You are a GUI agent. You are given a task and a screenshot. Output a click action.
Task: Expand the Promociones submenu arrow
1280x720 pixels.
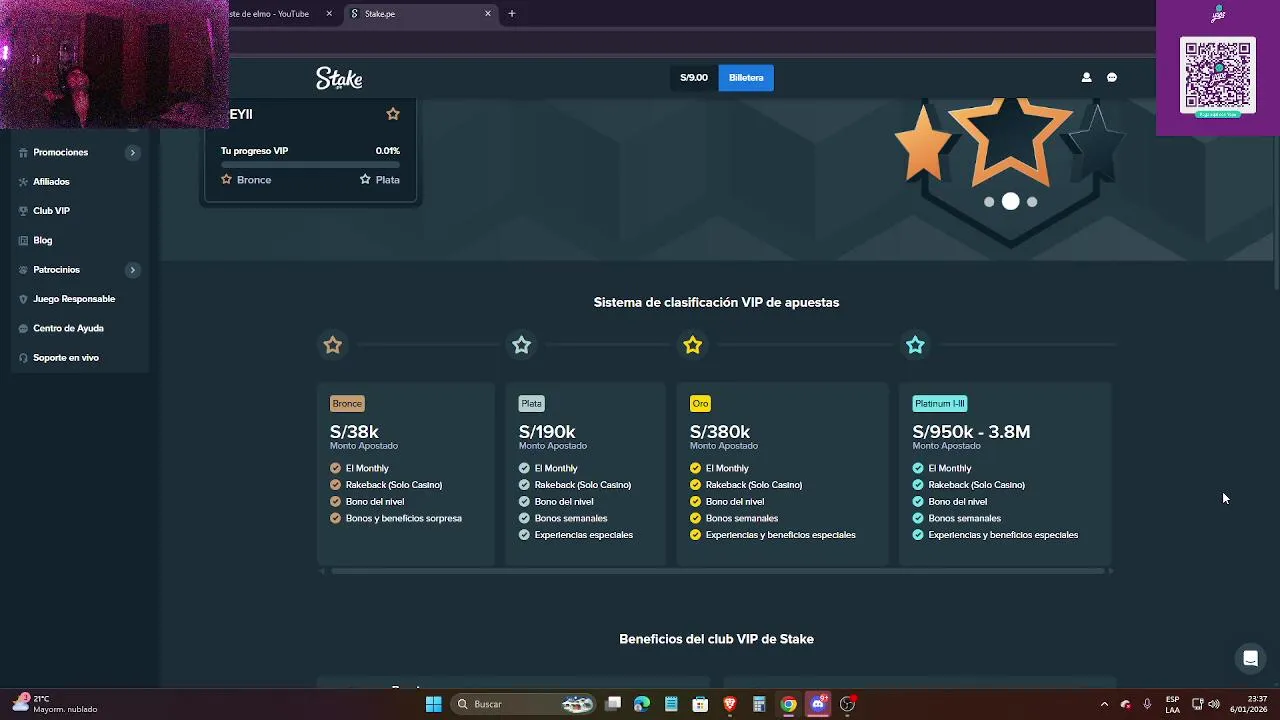pos(132,152)
